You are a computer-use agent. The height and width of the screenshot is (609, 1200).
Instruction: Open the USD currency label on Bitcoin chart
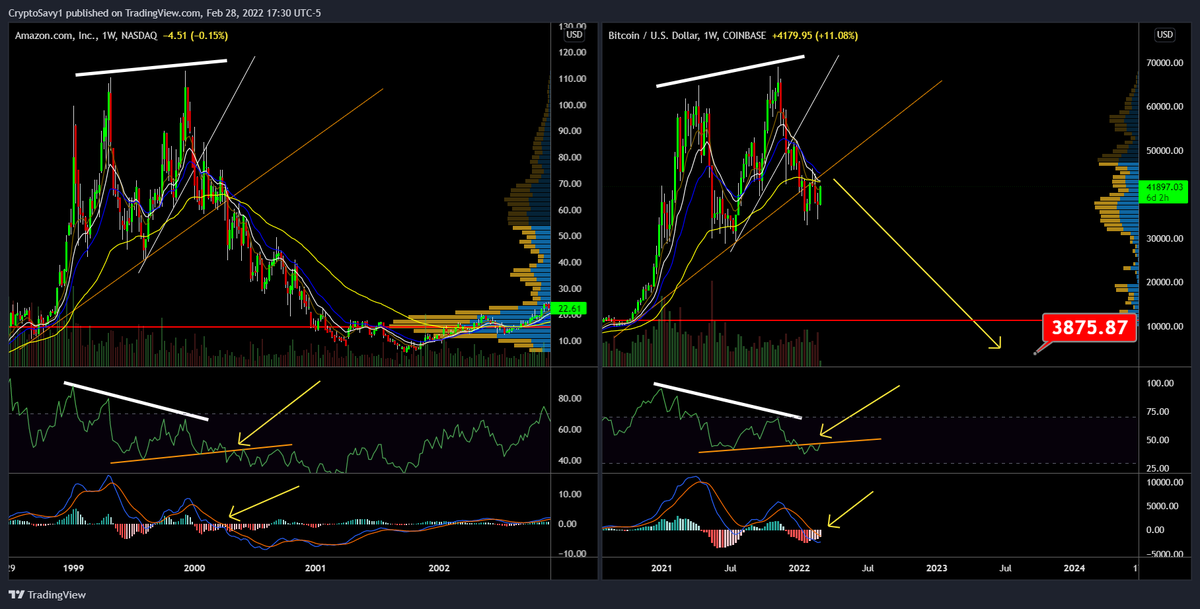1165,35
